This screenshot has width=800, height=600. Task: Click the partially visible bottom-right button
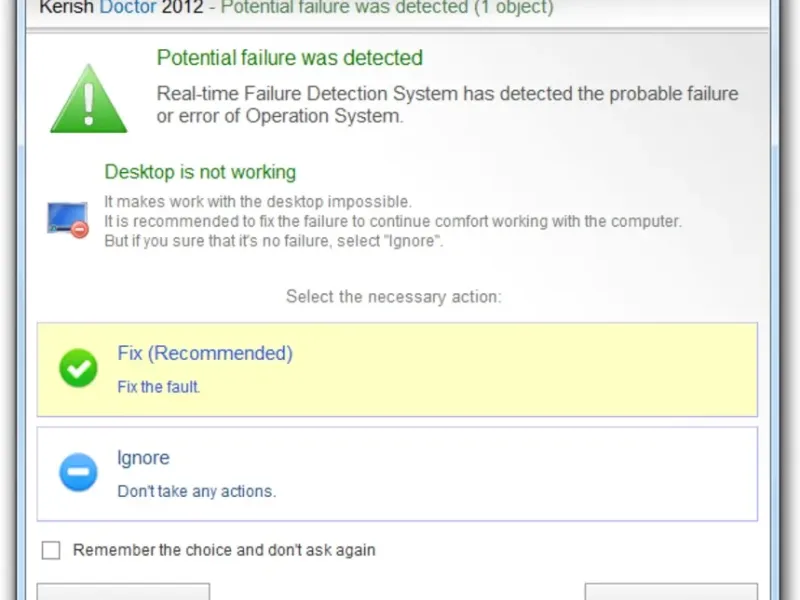[x=671, y=592]
